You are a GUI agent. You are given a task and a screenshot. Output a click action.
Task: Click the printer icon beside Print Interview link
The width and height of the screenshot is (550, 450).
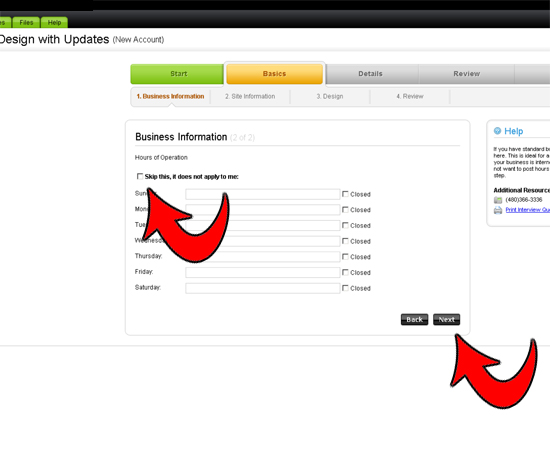tap(498, 210)
